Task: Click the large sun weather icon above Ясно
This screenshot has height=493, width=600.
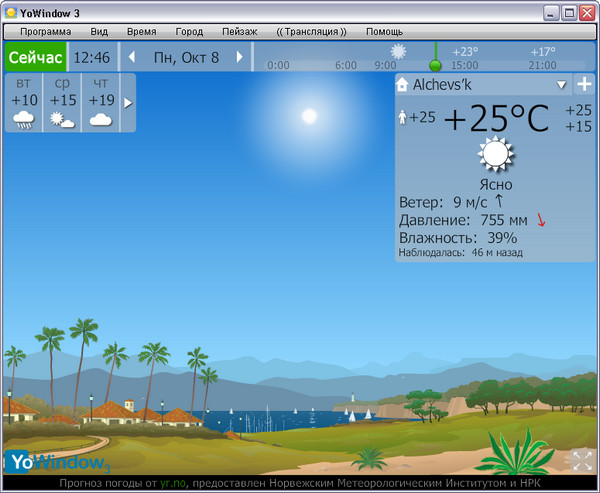Action: [495, 155]
